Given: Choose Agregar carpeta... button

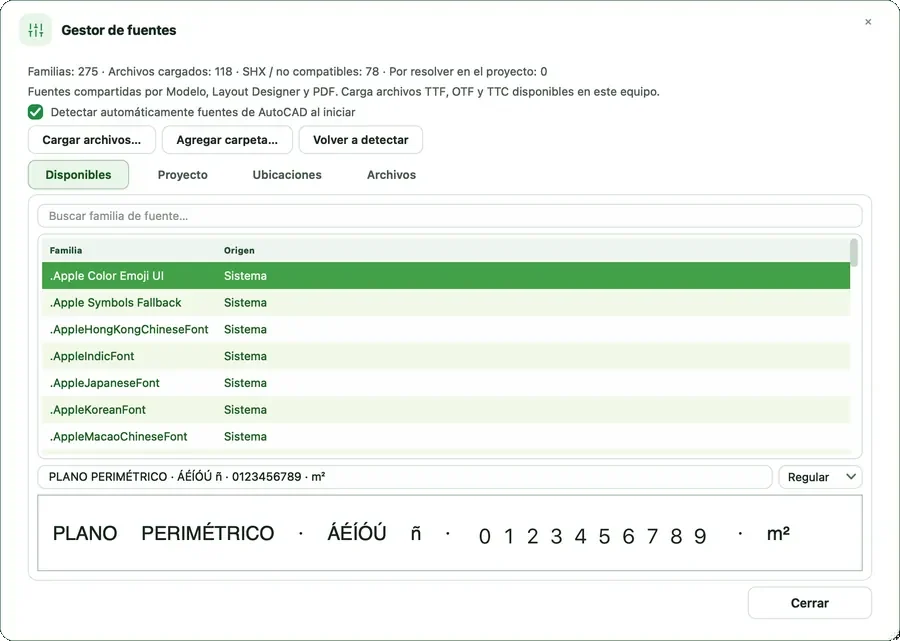Looking at the screenshot, I should click(227, 140).
